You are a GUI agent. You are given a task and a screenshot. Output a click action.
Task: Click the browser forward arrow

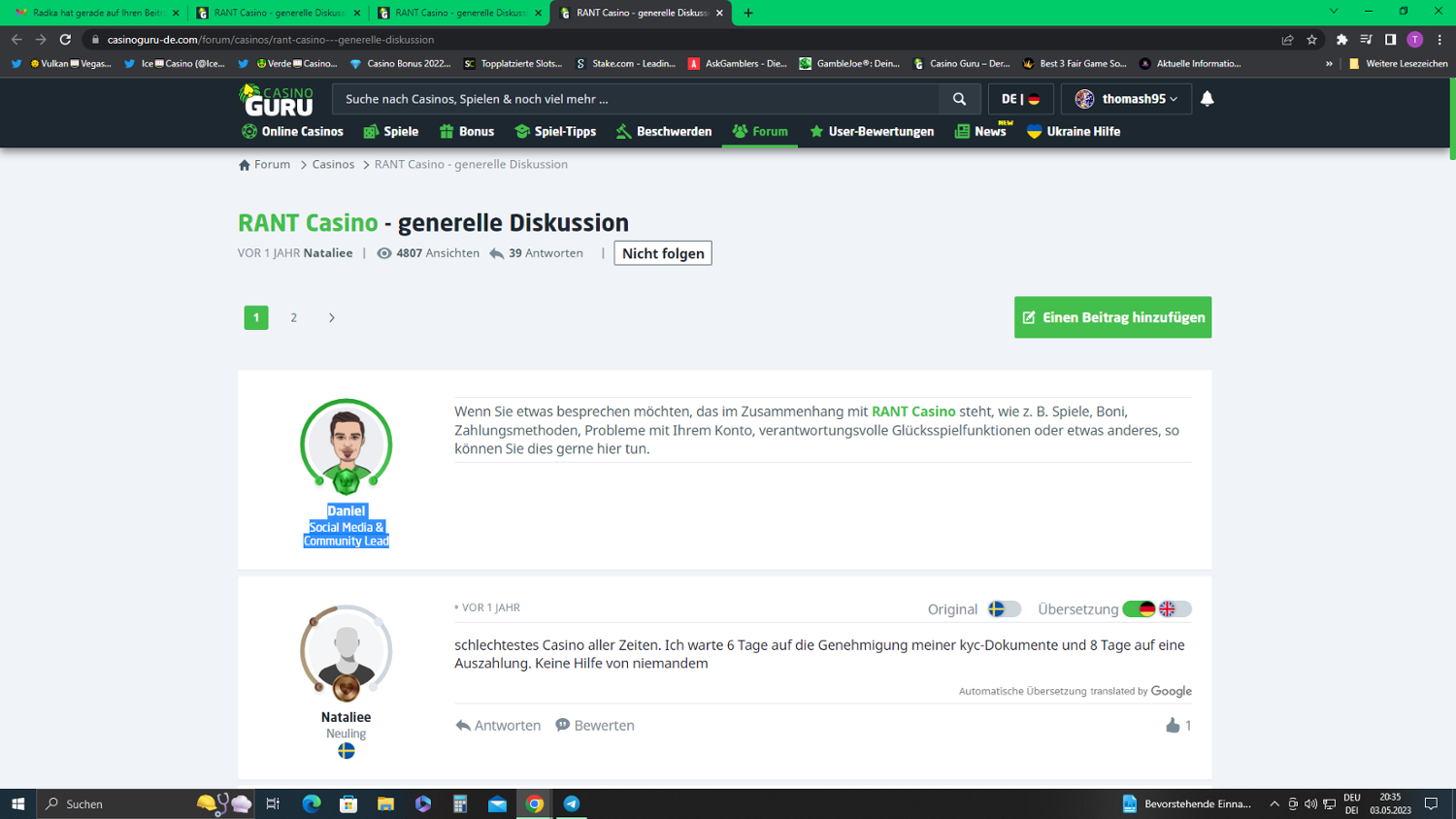[41, 40]
